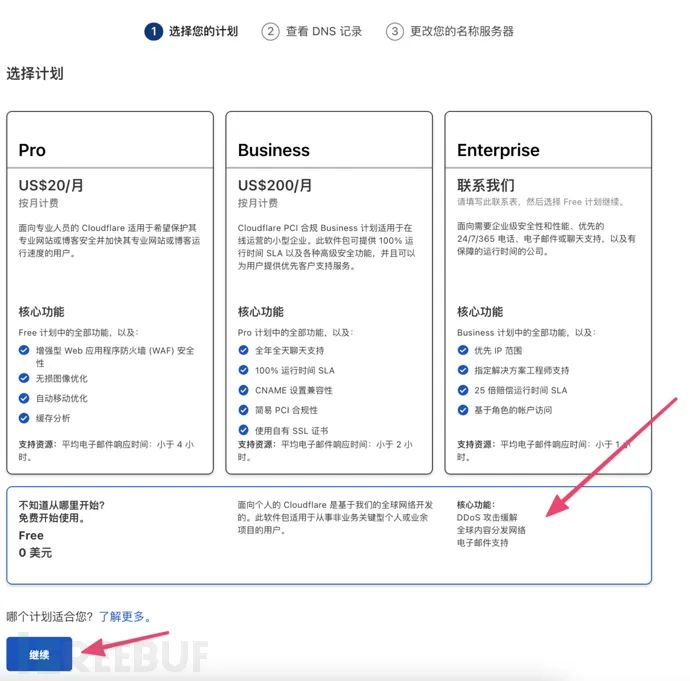Screen dimensions: 690x681
Task: Click Business 支持资源 response time text
Action: [325, 451]
